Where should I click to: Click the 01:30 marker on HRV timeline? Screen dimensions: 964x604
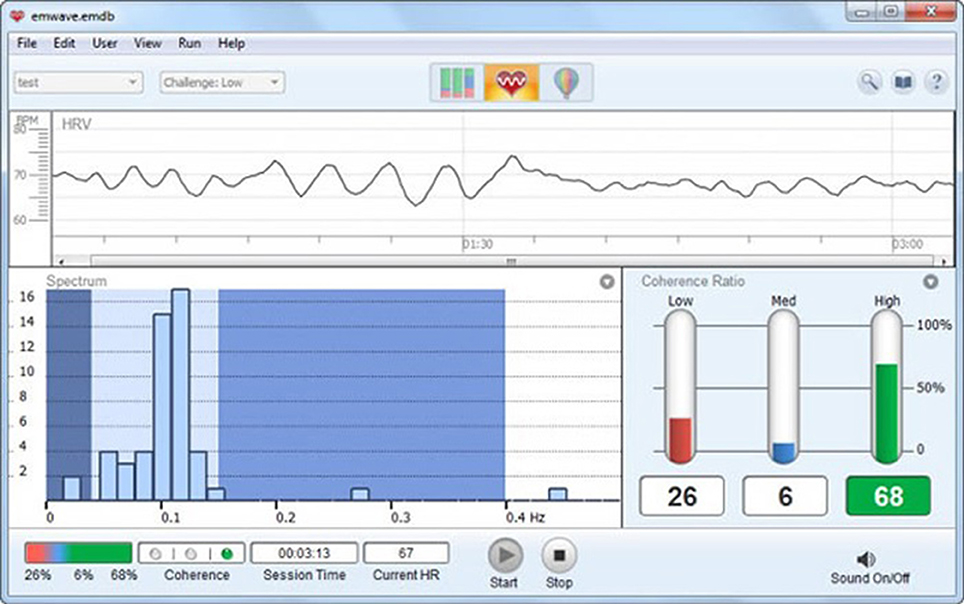pyautogui.click(x=478, y=244)
